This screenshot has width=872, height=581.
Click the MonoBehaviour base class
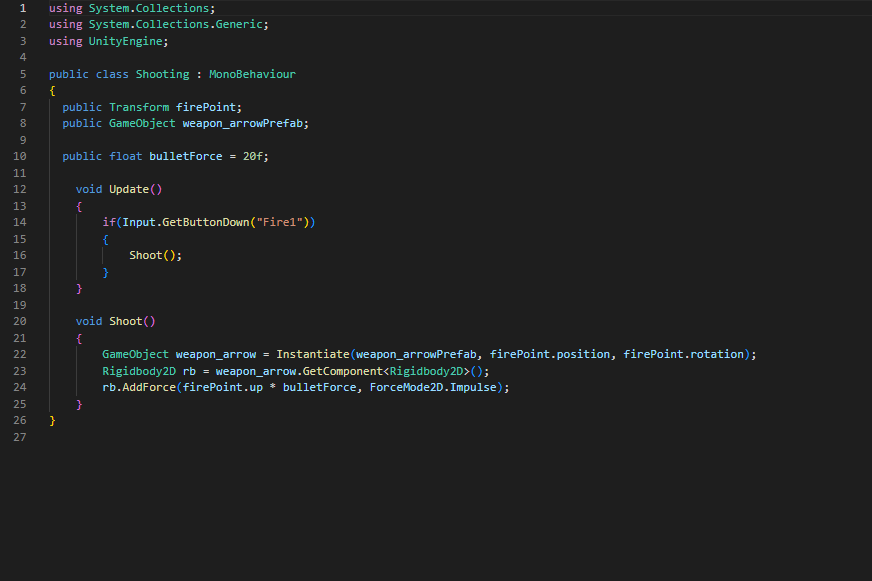coord(252,74)
